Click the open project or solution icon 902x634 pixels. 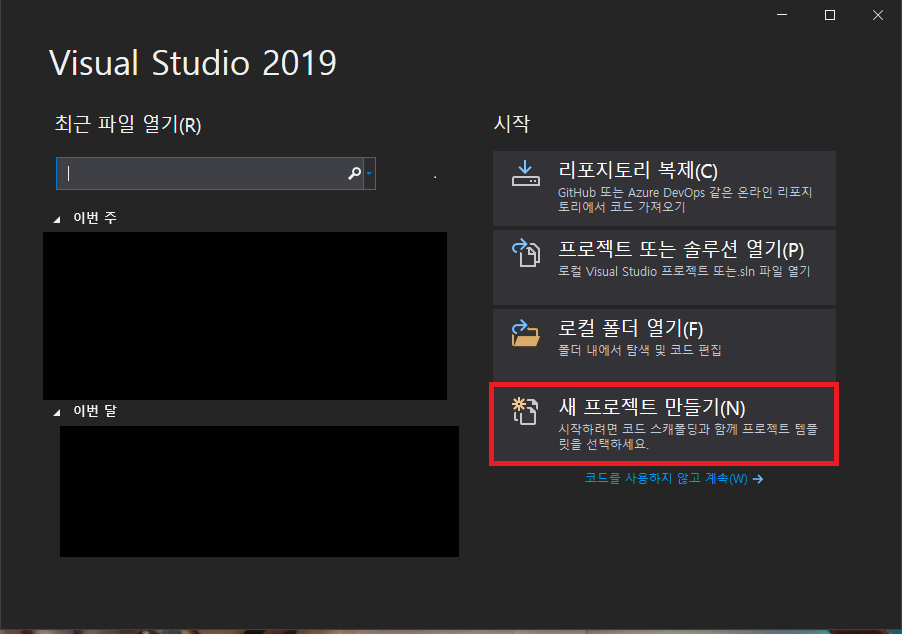526,253
